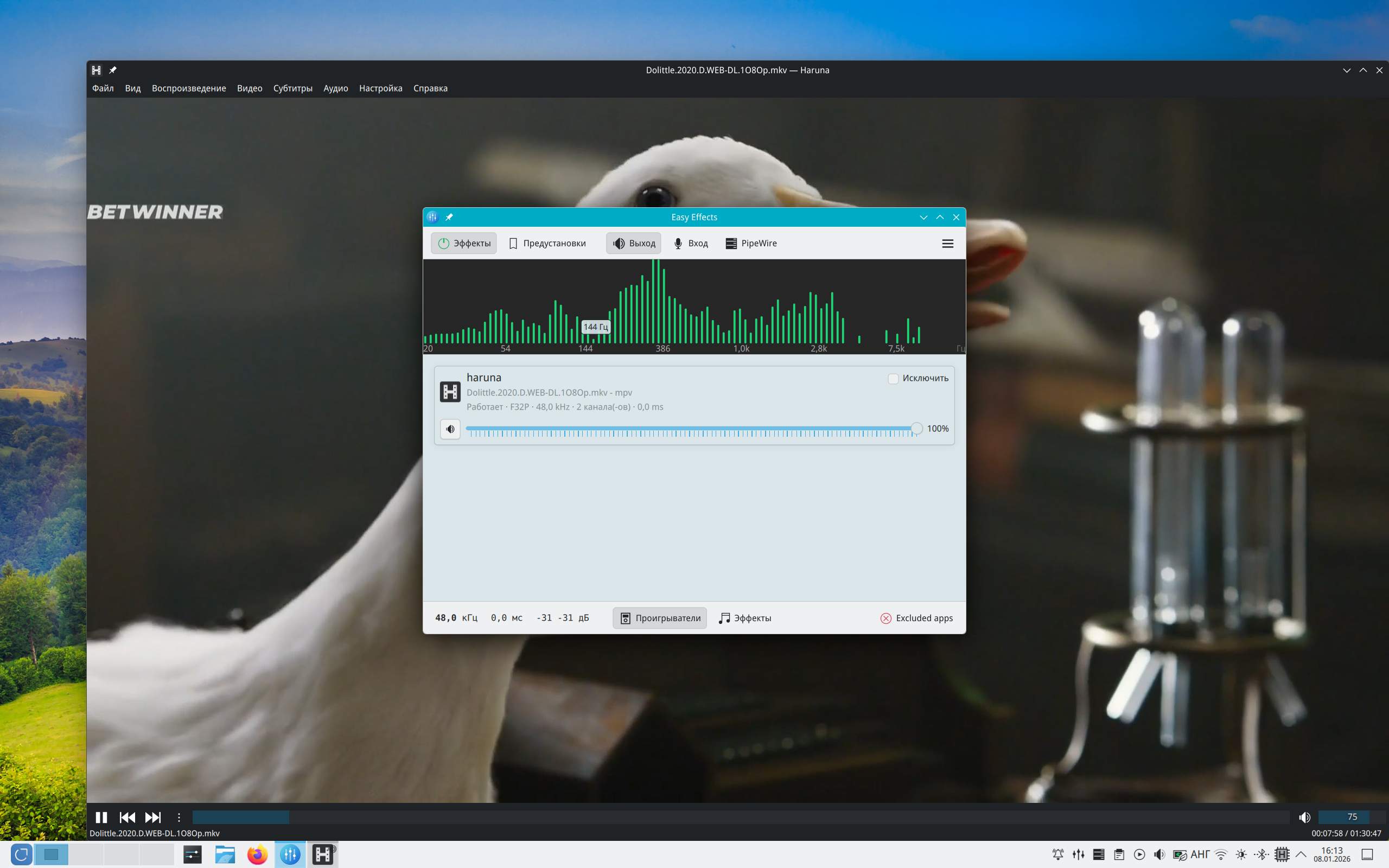Mute Haruna player volume speaker icon

point(1304,817)
